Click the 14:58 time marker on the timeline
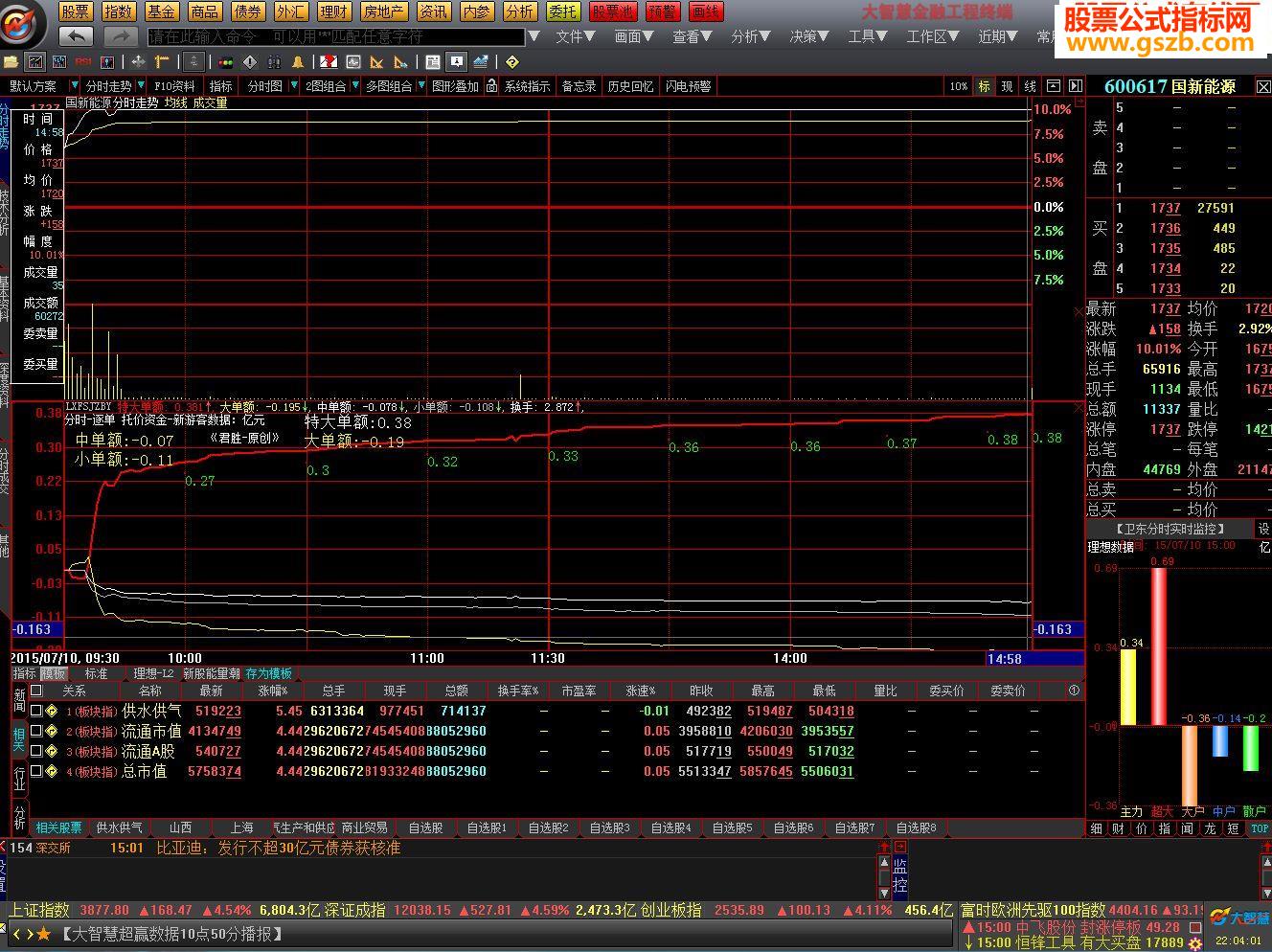Viewport: 1272px width, 952px height. [x=1005, y=659]
